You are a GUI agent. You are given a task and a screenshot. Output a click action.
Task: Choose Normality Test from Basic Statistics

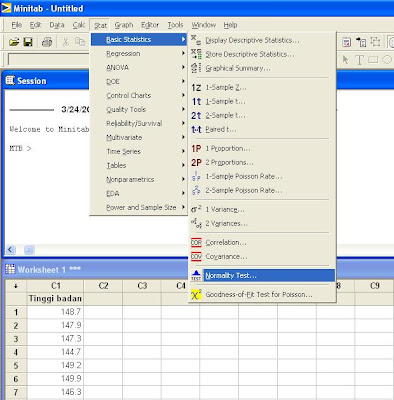click(x=262, y=275)
